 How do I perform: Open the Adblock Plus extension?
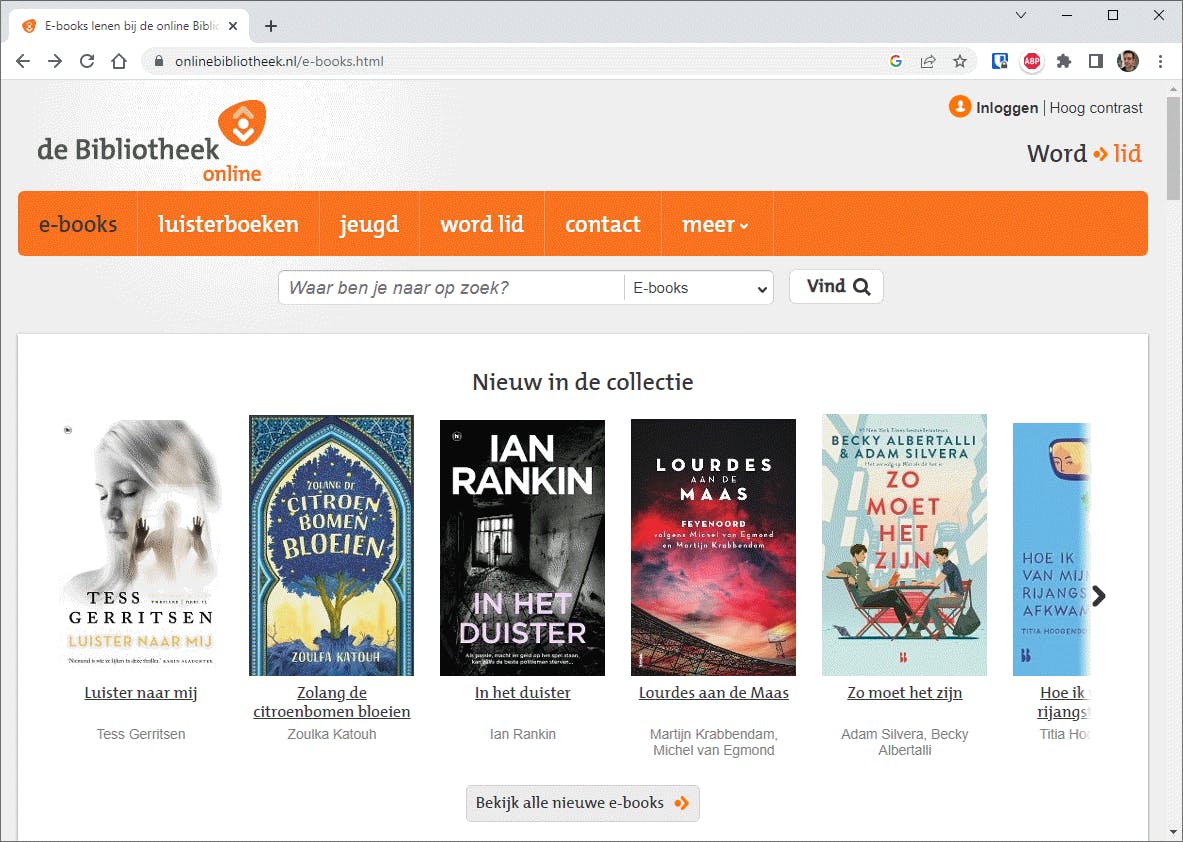point(1032,61)
